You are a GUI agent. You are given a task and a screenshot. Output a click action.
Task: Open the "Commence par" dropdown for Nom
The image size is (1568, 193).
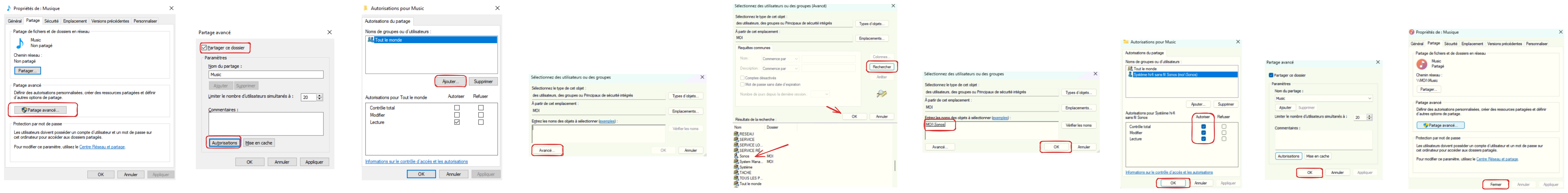tap(780, 59)
